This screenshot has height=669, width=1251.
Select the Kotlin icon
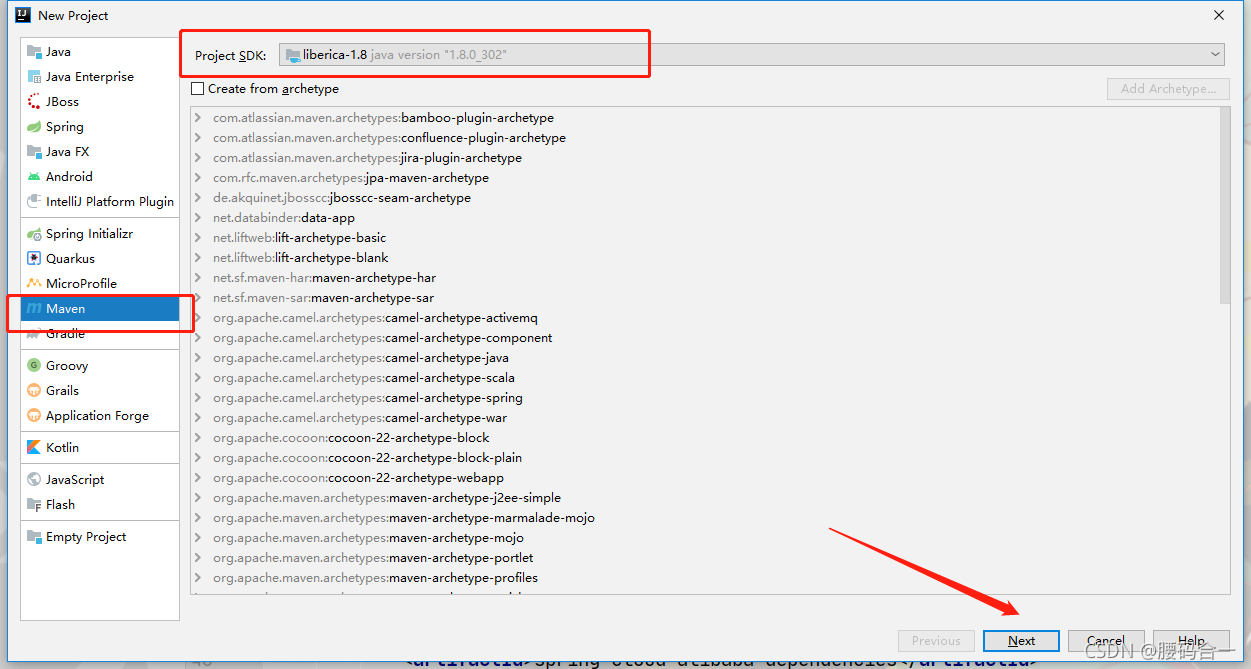click(x=34, y=448)
